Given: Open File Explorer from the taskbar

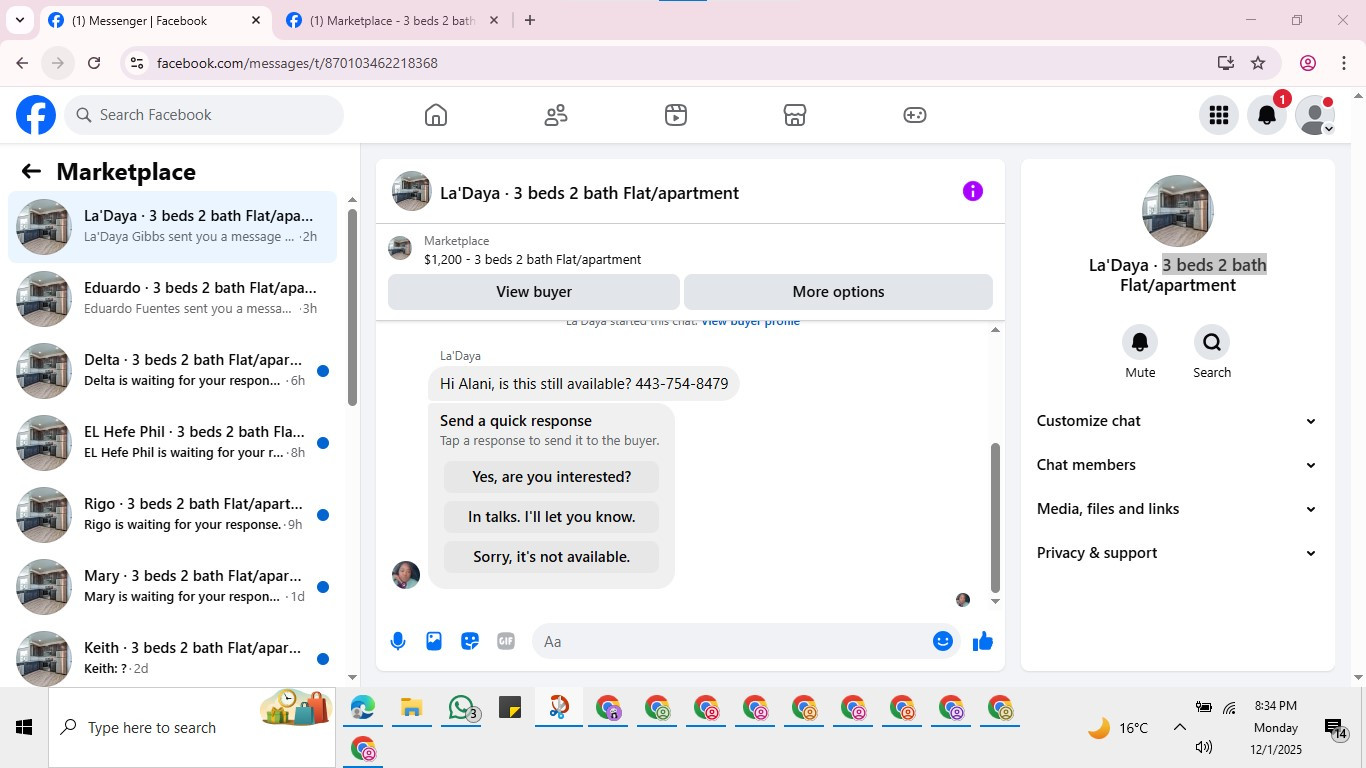Looking at the screenshot, I should tap(411, 709).
